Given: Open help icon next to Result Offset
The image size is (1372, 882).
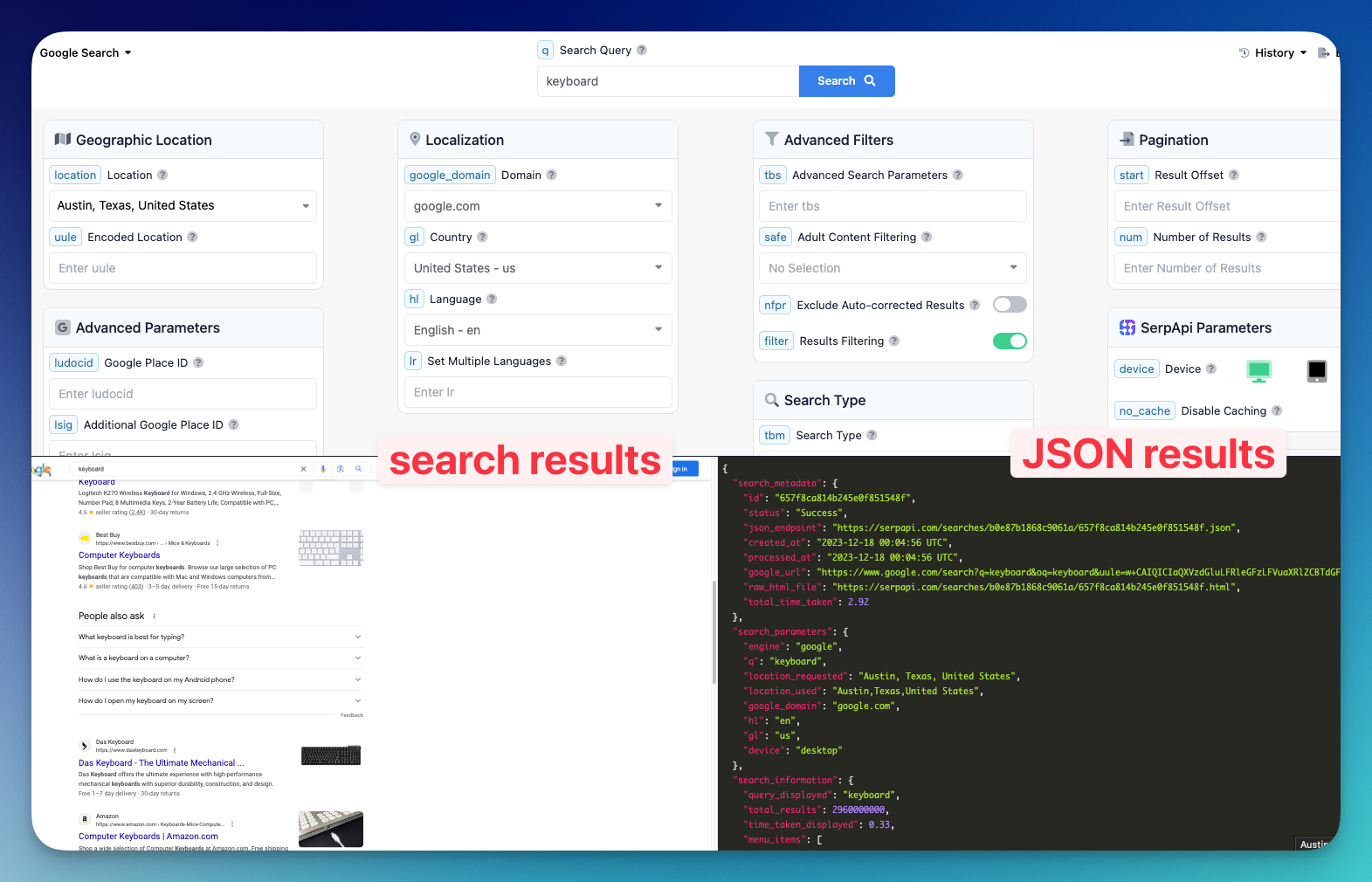Looking at the screenshot, I should [x=1234, y=175].
